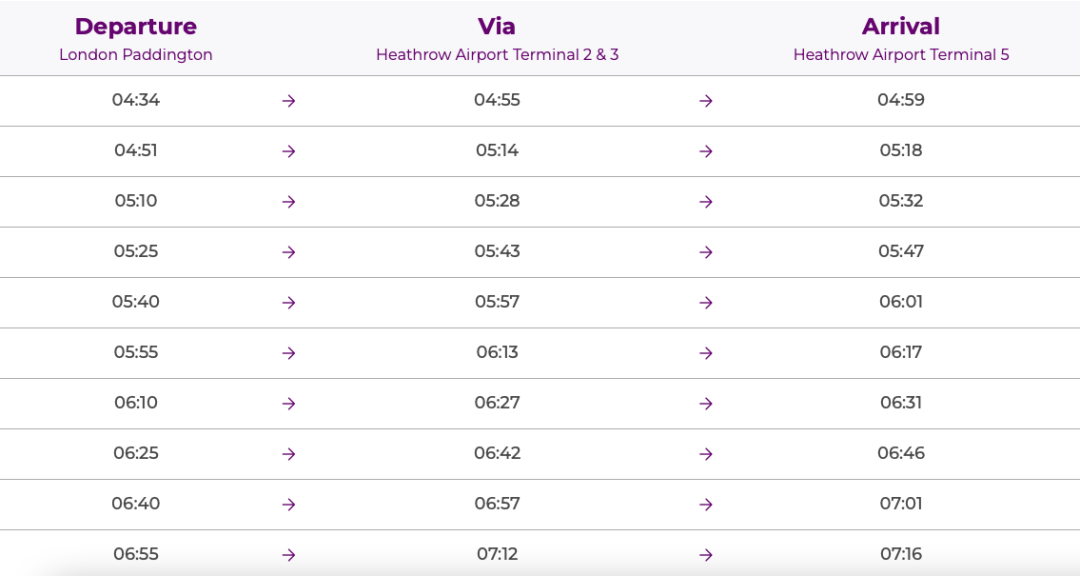Click the Heathrow Airport Terminal 2 & 3 label

[x=497, y=54]
